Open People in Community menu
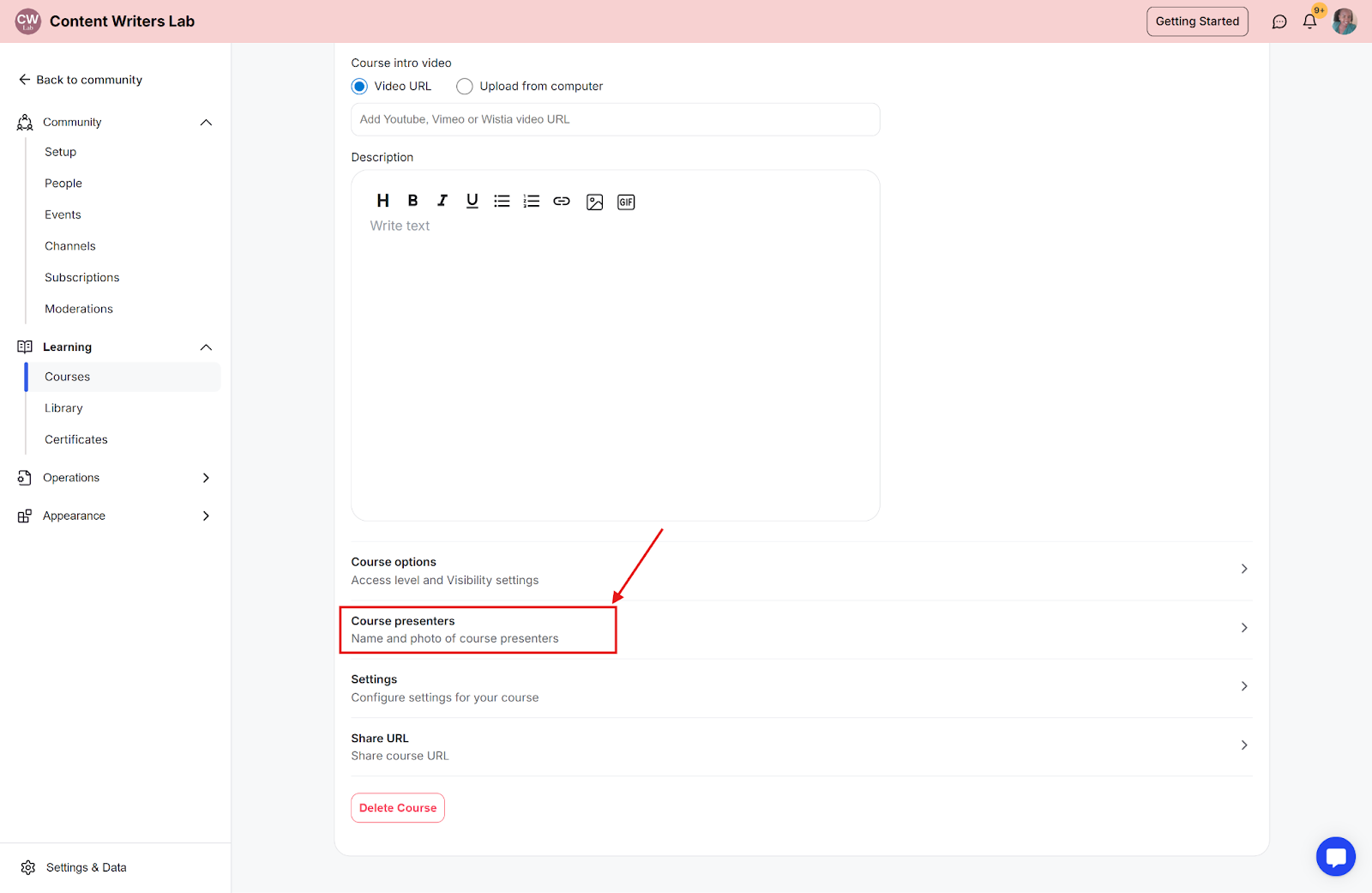 (x=63, y=184)
